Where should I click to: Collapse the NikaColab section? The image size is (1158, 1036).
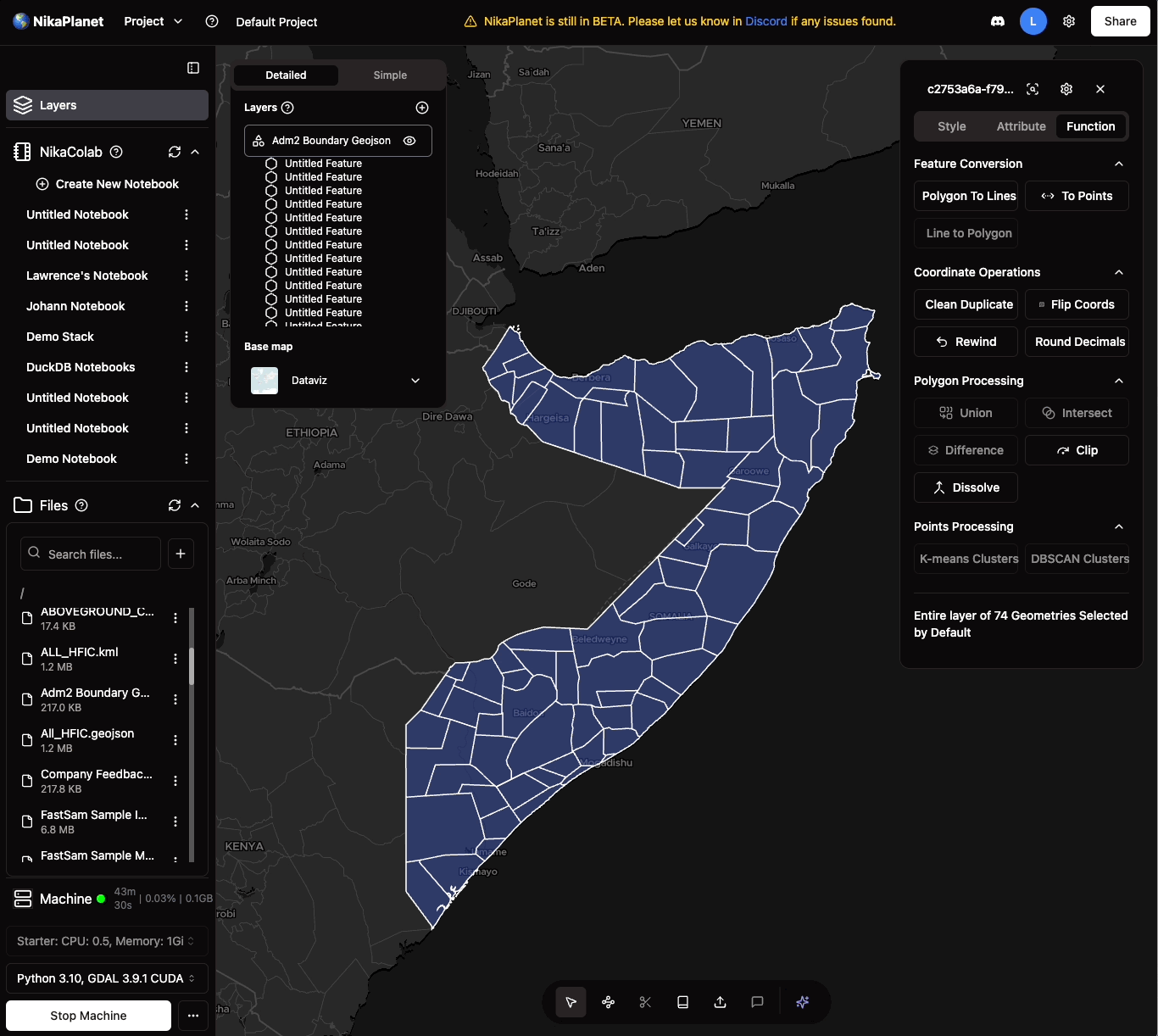tap(195, 152)
